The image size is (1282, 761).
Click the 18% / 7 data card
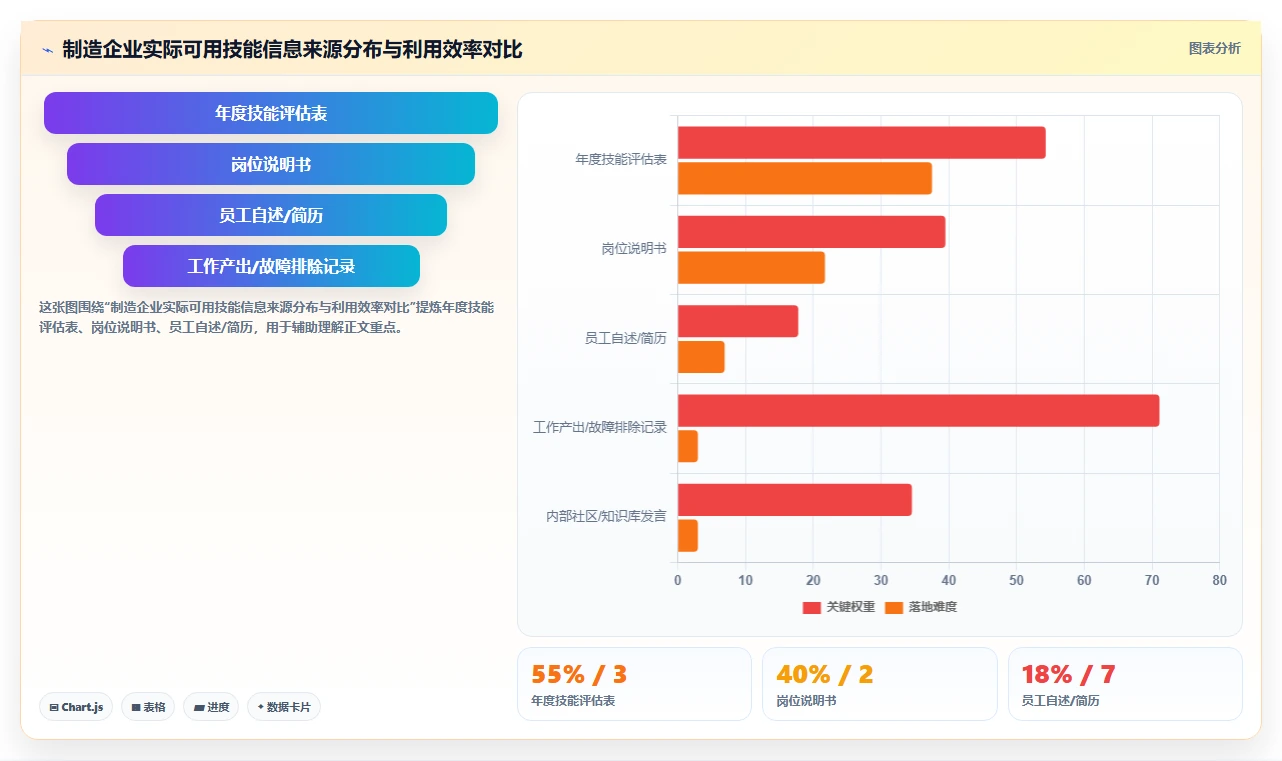coord(1125,684)
